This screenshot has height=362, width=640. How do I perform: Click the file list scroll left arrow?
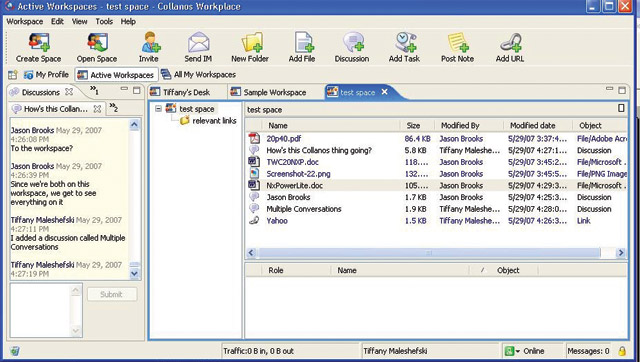[x=251, y=253]
